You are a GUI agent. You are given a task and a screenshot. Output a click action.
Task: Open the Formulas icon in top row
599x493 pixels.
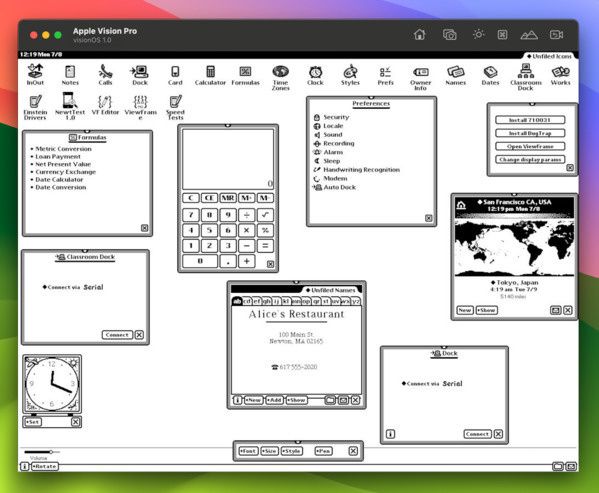(x=245, y=74)
